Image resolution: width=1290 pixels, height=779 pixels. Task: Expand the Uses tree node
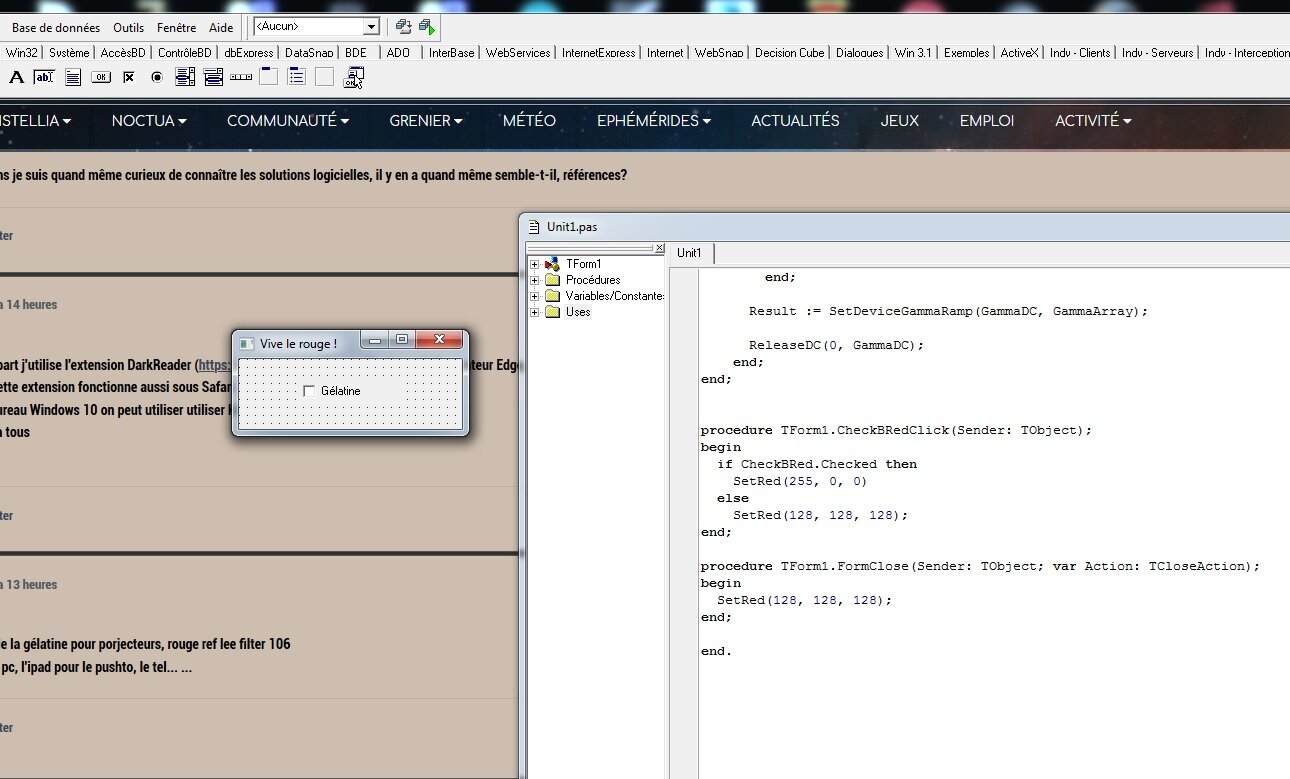[535, 312]
